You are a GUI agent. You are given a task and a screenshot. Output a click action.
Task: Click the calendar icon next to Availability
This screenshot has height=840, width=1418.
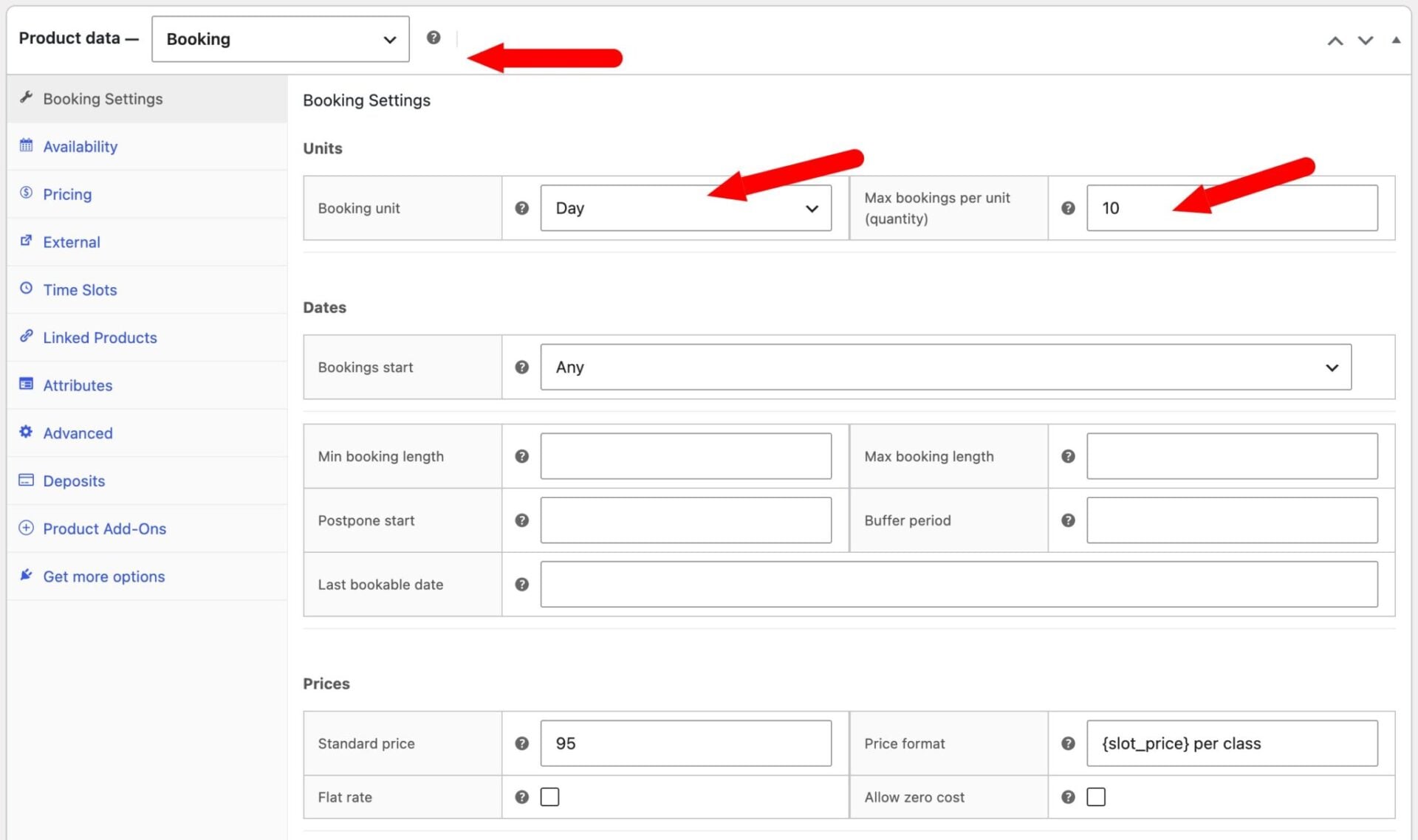[x=26, y=145]
